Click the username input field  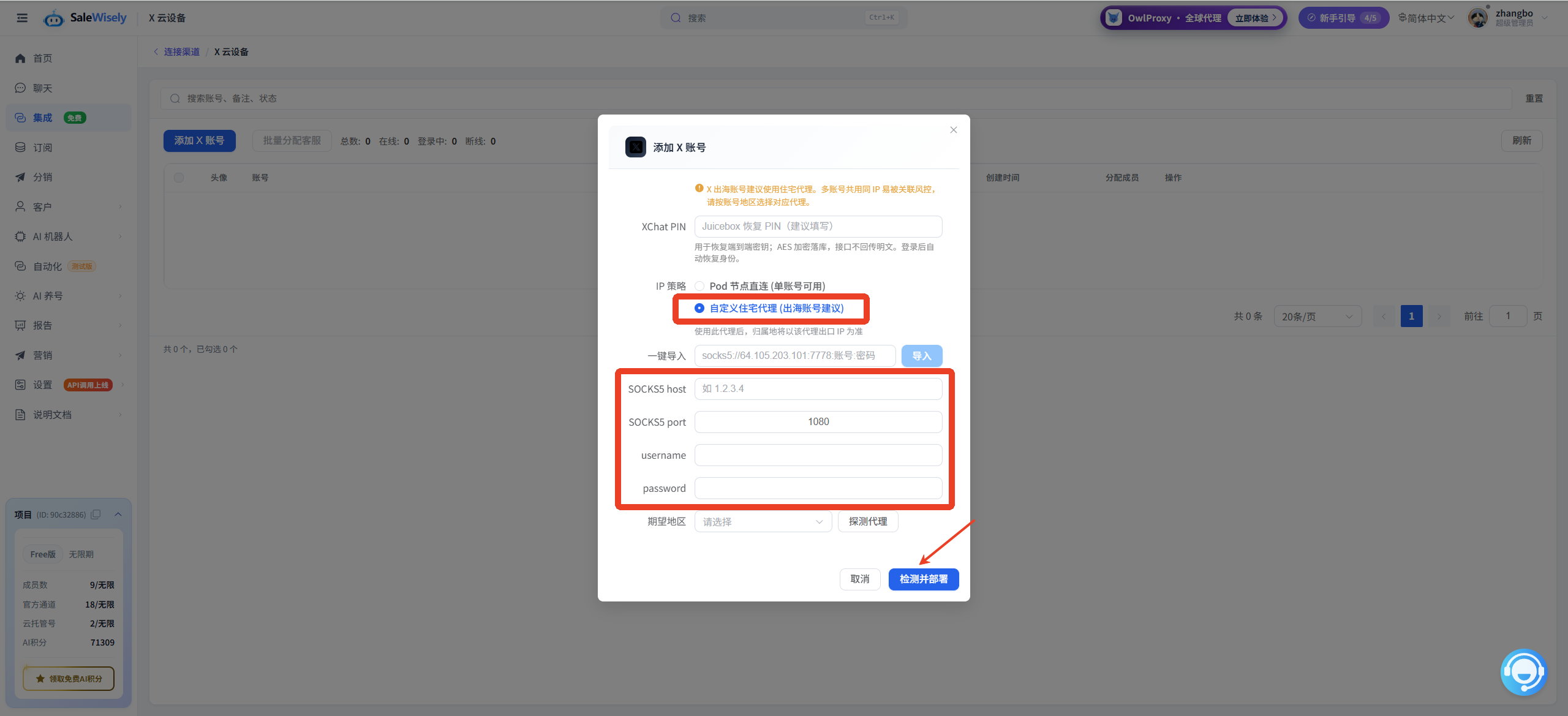click(x=818, y=455)
